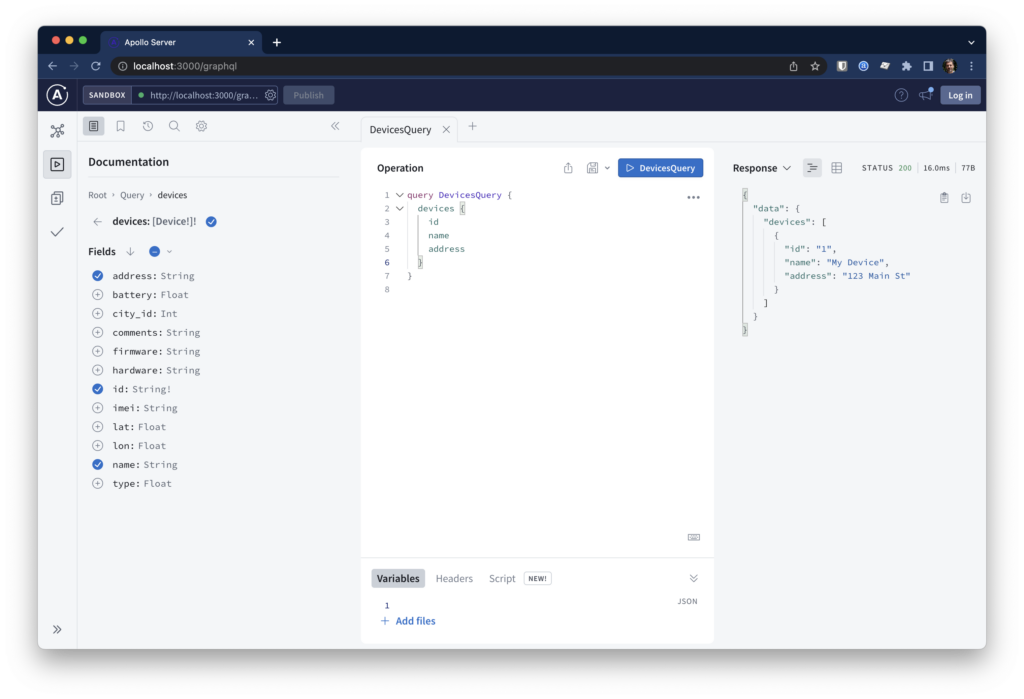Screen dimensions: 1024x699
Task: Switch response to table view grid icon
Action: pos(836,167)
